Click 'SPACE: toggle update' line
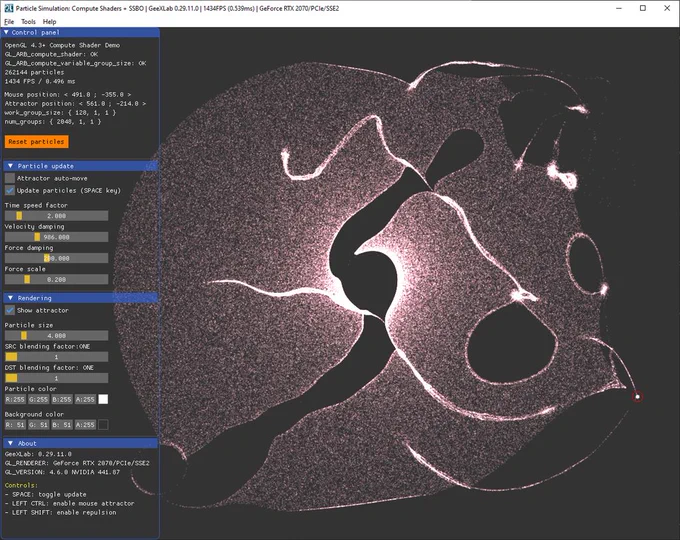Image resolution: width=680 pixels, height=540 pixels. [46, 494]
